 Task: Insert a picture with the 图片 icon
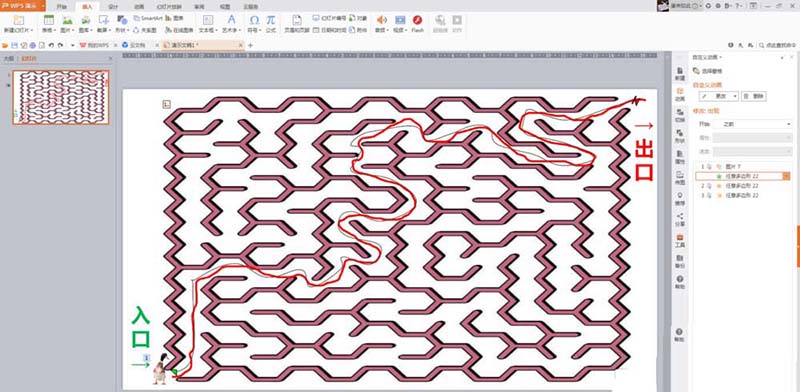(x=67, y=20)
